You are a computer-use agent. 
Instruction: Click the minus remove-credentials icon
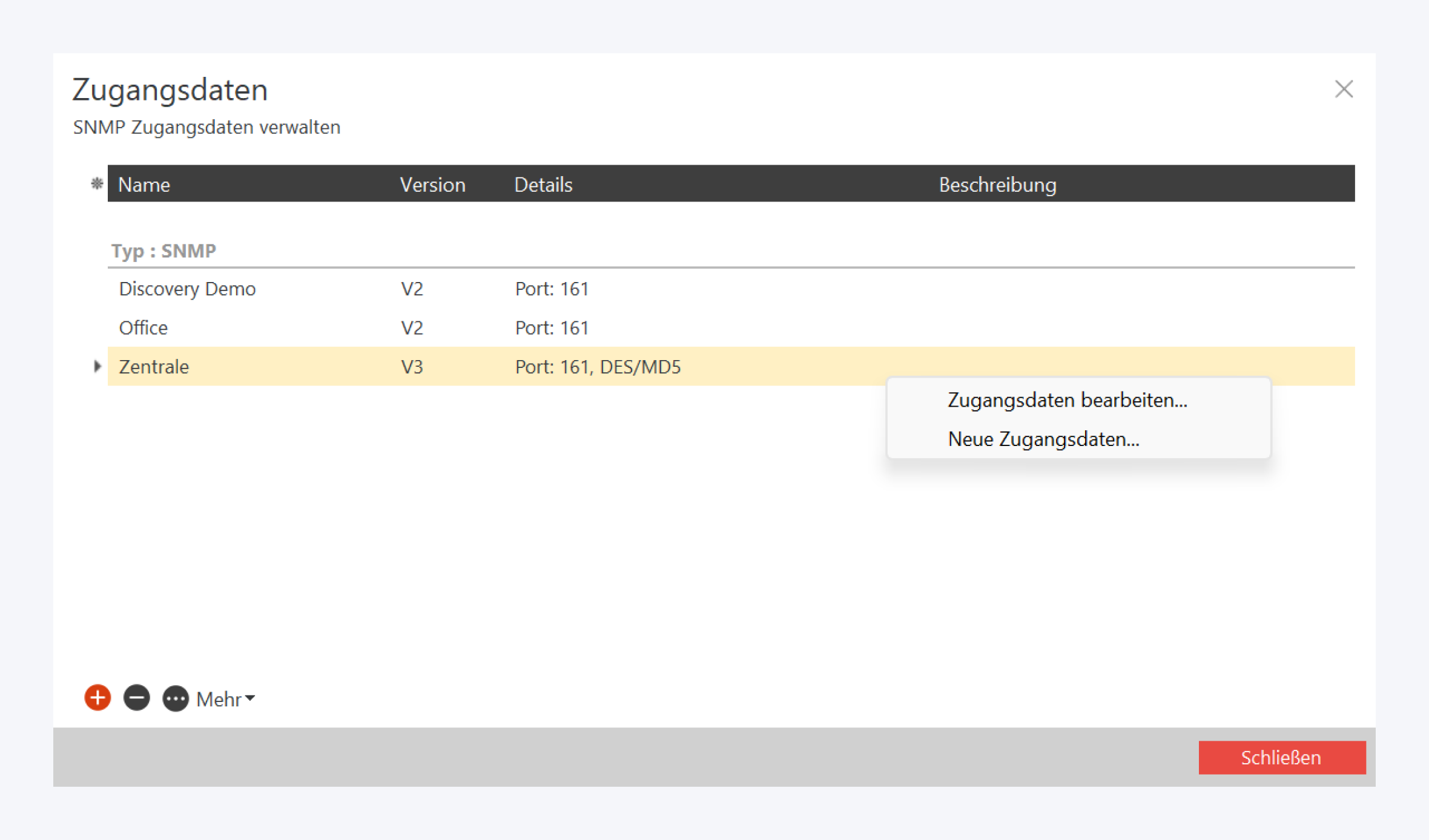[137, 698]
